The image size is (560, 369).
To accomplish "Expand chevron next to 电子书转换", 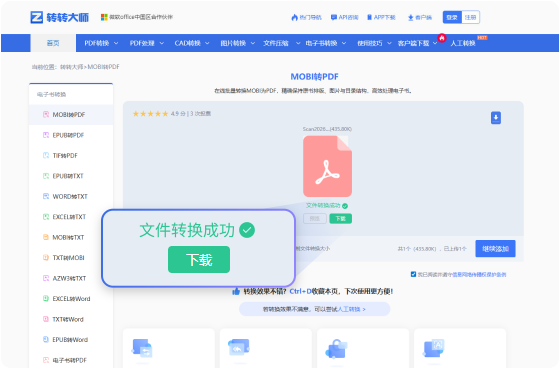I will tap(344, 43).
